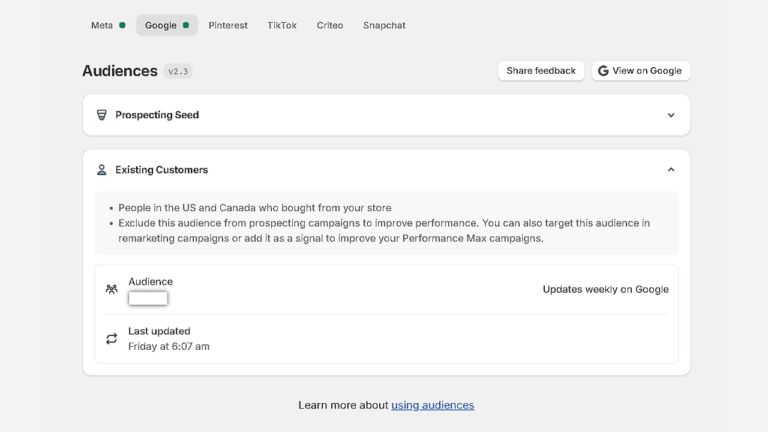Click the Prospecting Seed heading
The height and width of the screenshot is (432, 768).
coord(157,115)
